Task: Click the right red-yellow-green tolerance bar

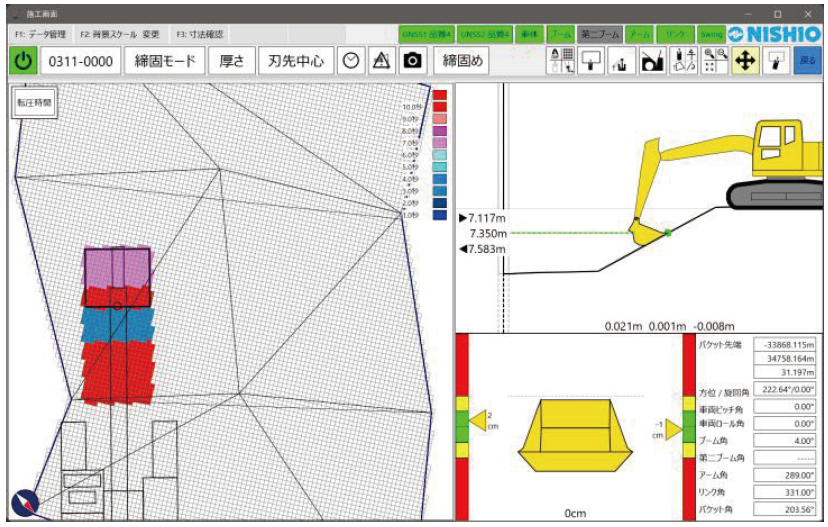Action: (x=689, y=427)
